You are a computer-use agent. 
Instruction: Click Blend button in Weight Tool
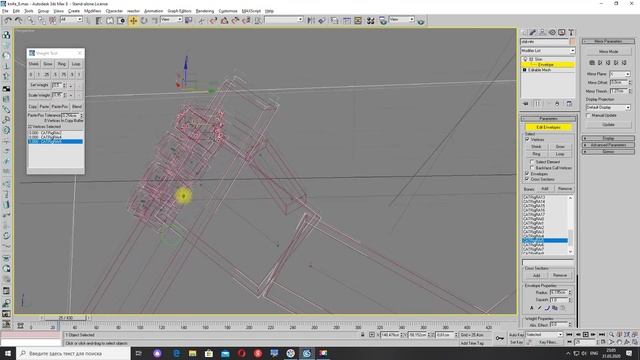76,107
